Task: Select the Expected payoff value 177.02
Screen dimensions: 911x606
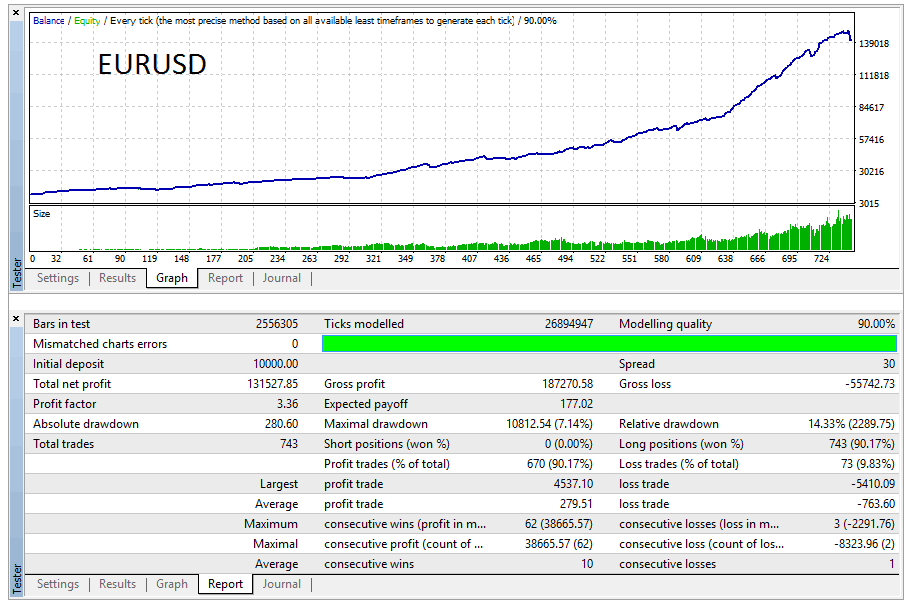Action: (577, 404)
